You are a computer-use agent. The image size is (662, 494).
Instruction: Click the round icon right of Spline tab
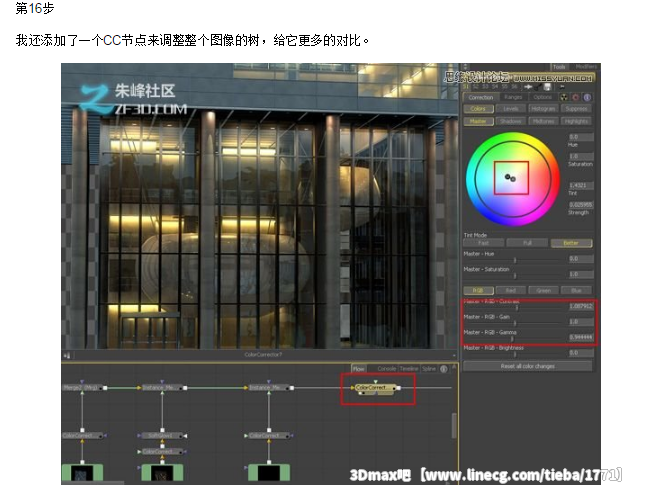(x=444, y=369)
